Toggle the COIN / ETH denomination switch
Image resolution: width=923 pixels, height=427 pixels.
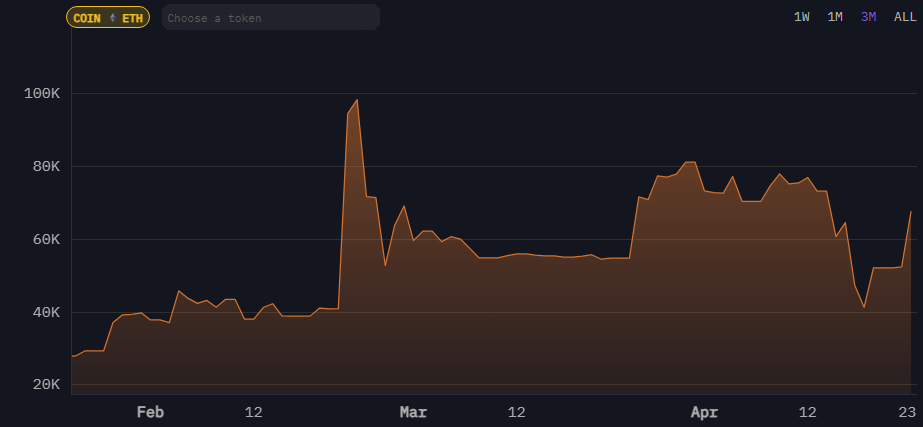[x=108, y=18]
